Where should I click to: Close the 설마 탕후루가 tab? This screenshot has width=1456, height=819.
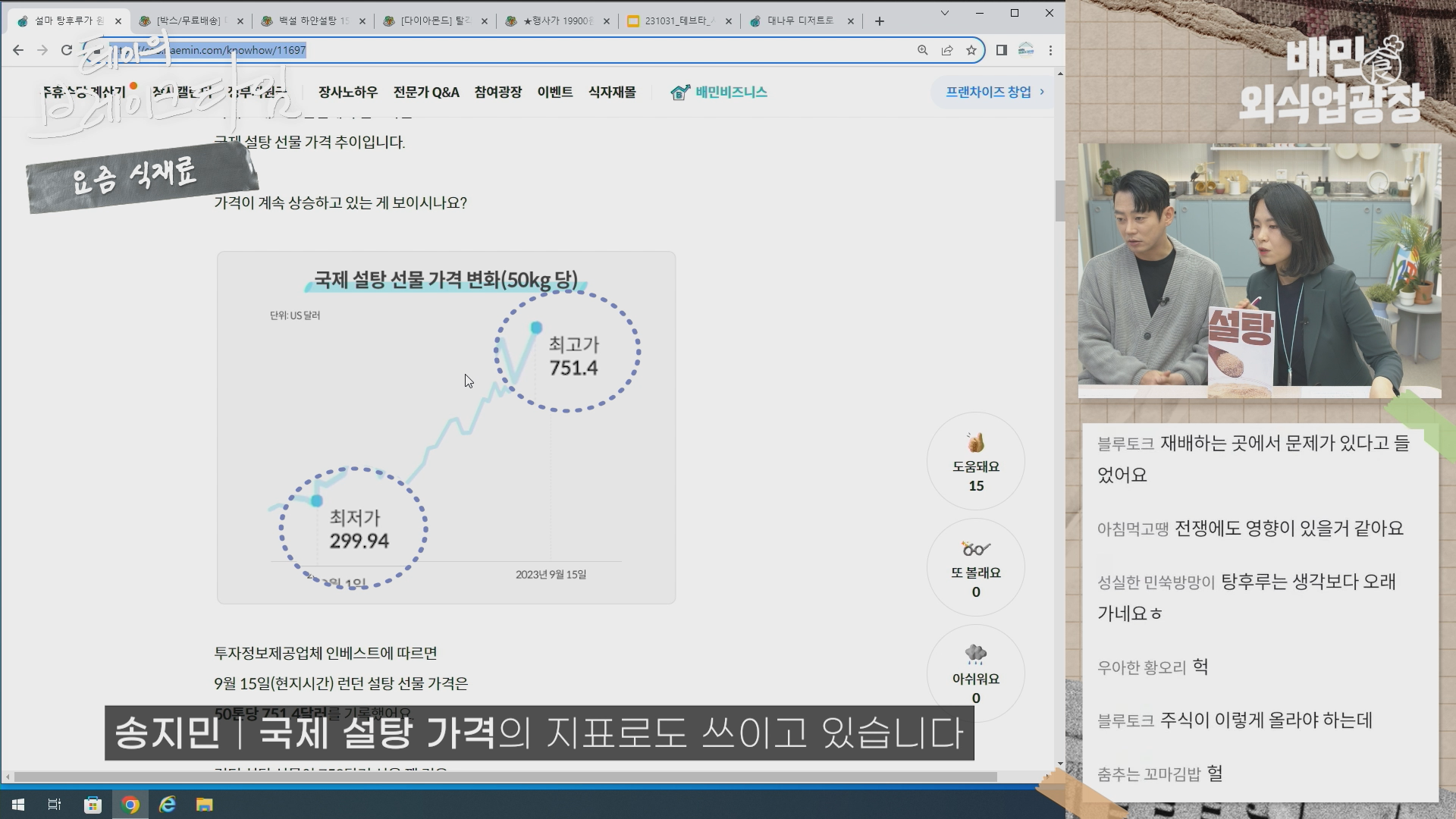tap(118, 21)
